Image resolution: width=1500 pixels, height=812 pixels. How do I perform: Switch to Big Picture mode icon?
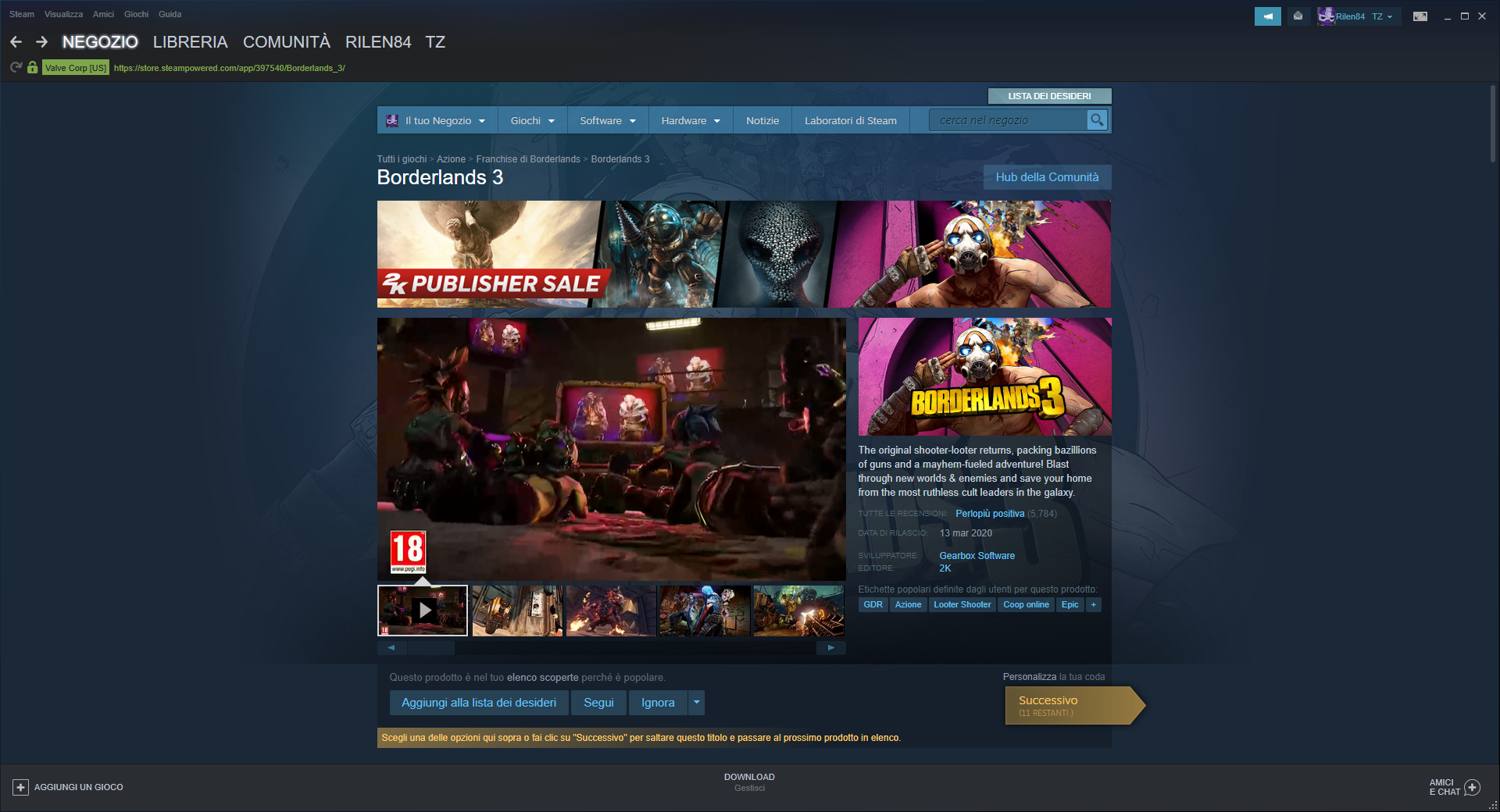(x=1420, y=16)
